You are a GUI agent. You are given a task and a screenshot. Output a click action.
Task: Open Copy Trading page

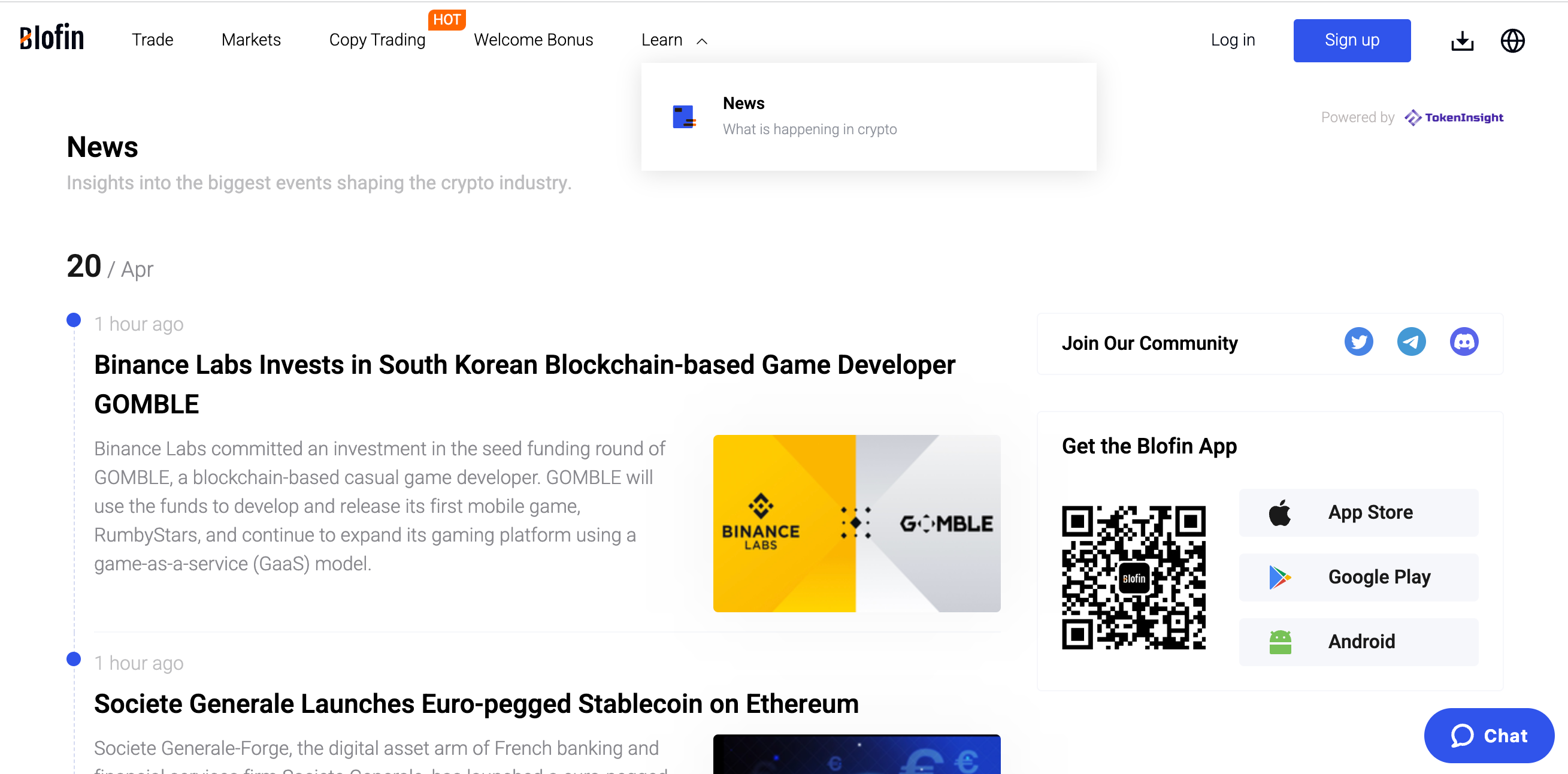coord(377,40)
